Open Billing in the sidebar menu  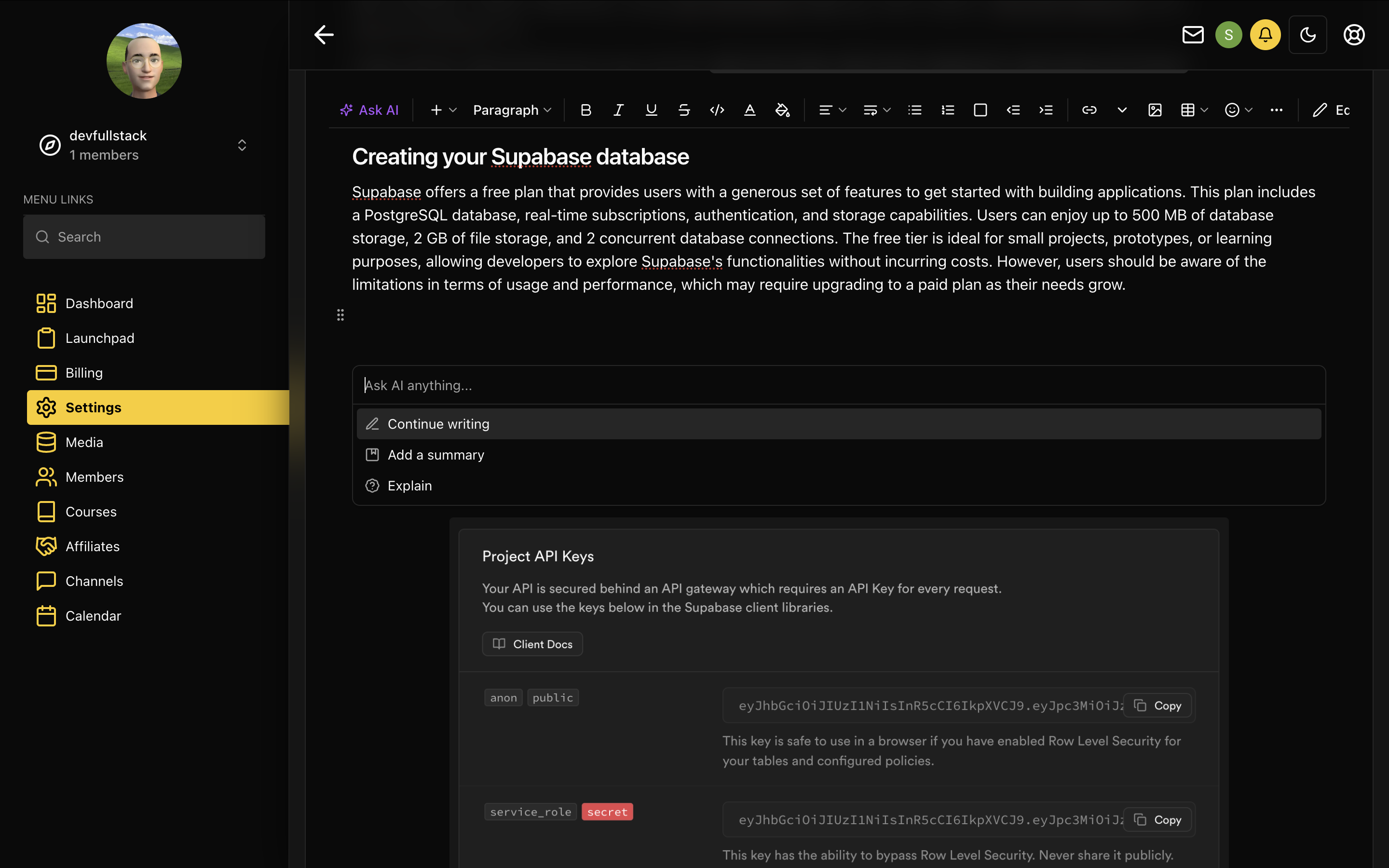(84, 373)
